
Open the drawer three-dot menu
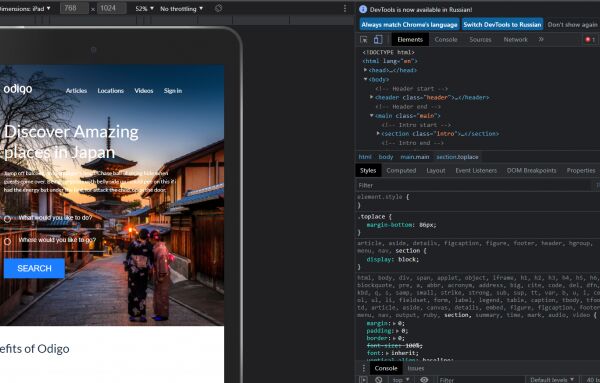pyautogui.click(x=364, y=368)
